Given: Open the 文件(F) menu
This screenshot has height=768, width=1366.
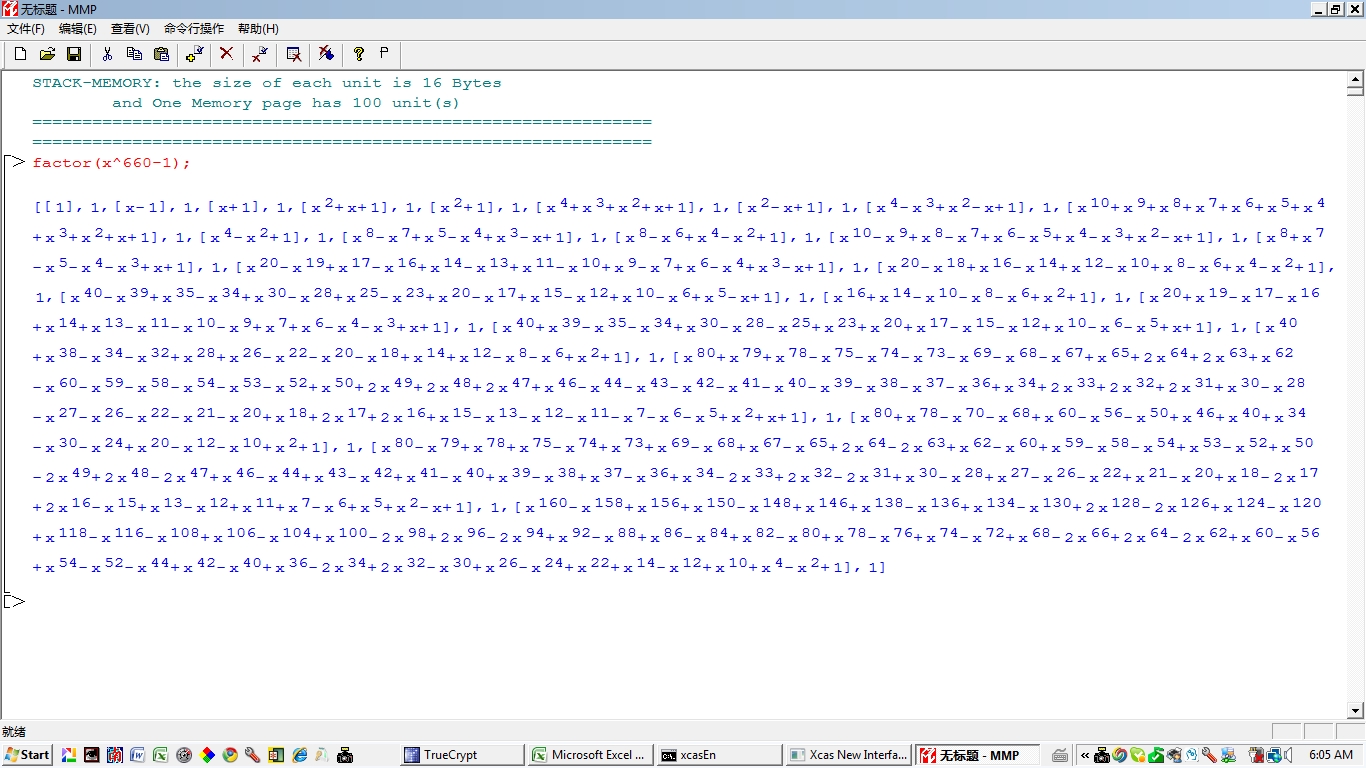Looking at the screenshot, I should [26, 29].
